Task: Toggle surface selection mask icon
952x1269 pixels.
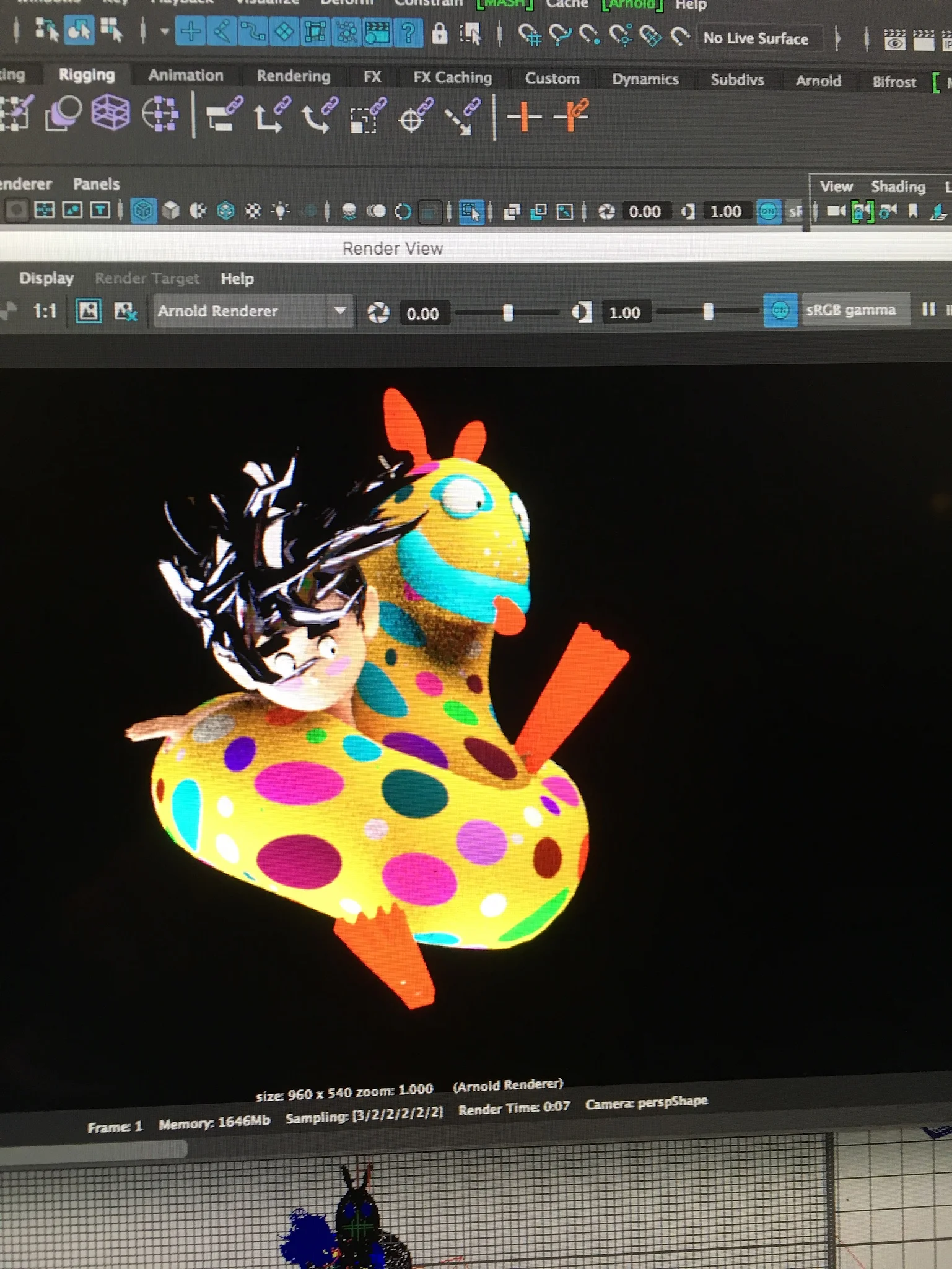Action: pyautogui.click(x=284, y=32)
